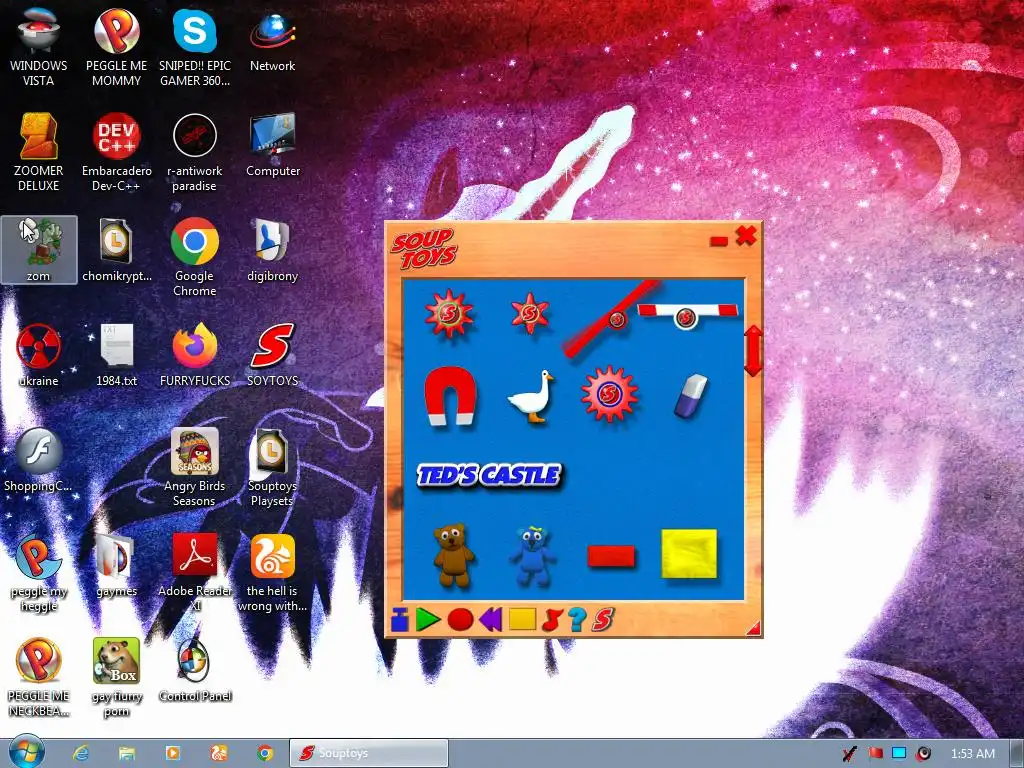Select the diagonal red seesaw plank toy

(611, 319)
